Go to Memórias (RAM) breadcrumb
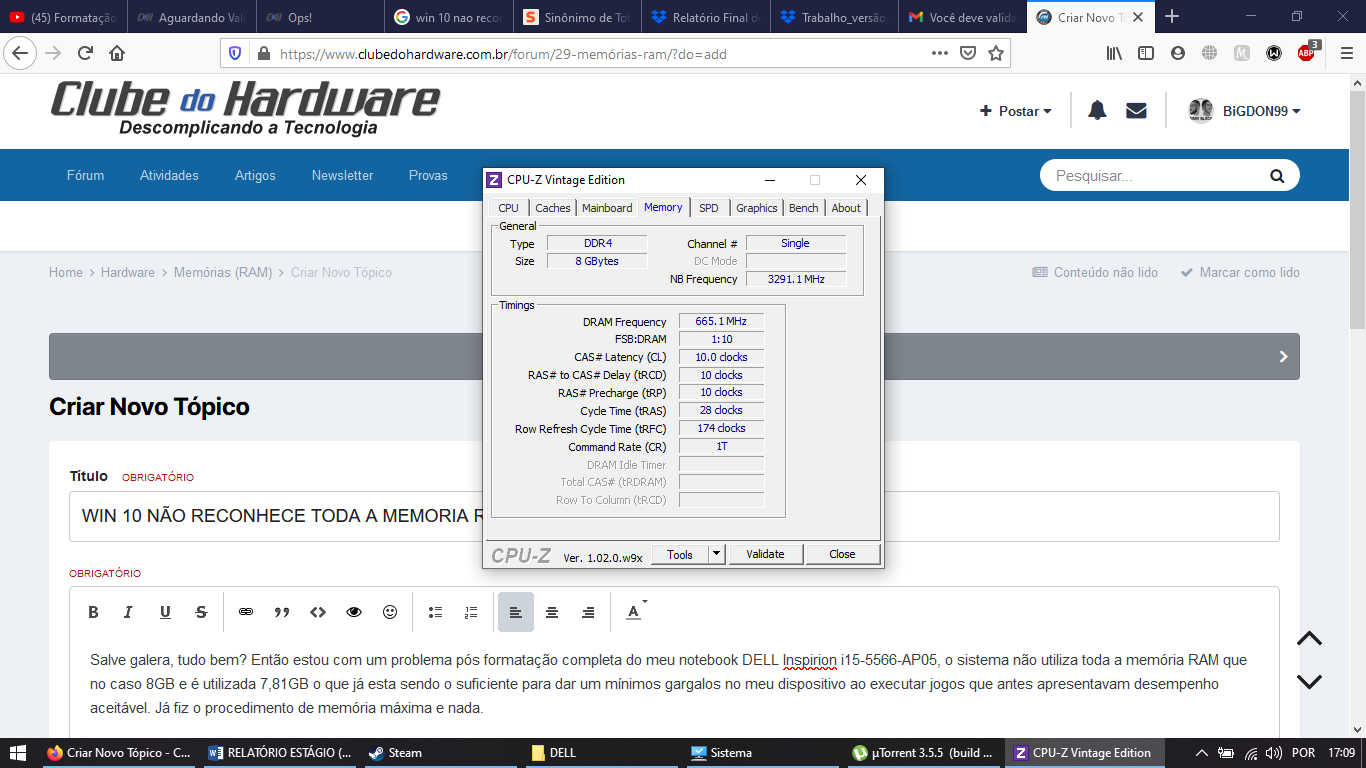Viewport: 1366px width, 768px height. pos(223,272)
